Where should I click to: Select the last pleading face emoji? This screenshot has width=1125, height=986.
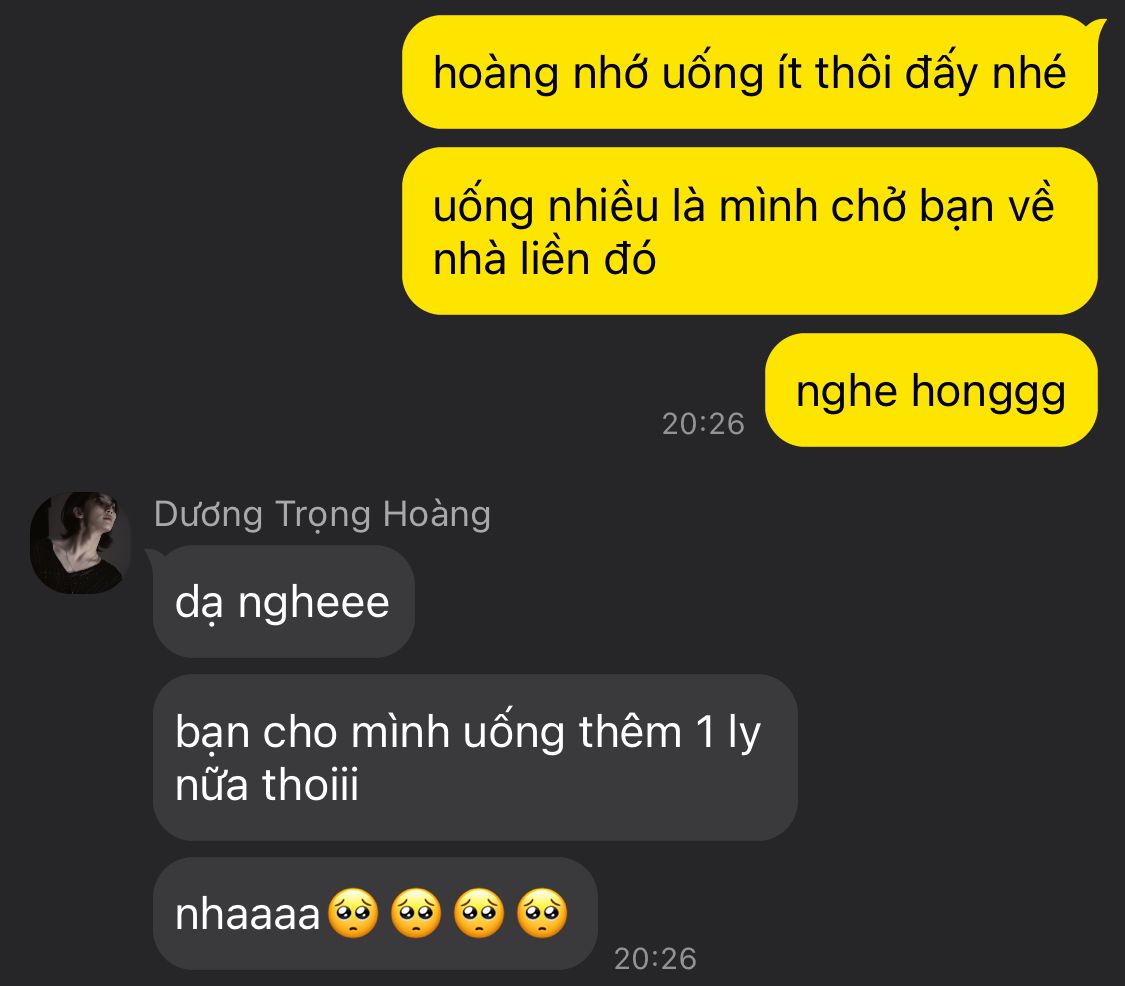tap(542, 914)
